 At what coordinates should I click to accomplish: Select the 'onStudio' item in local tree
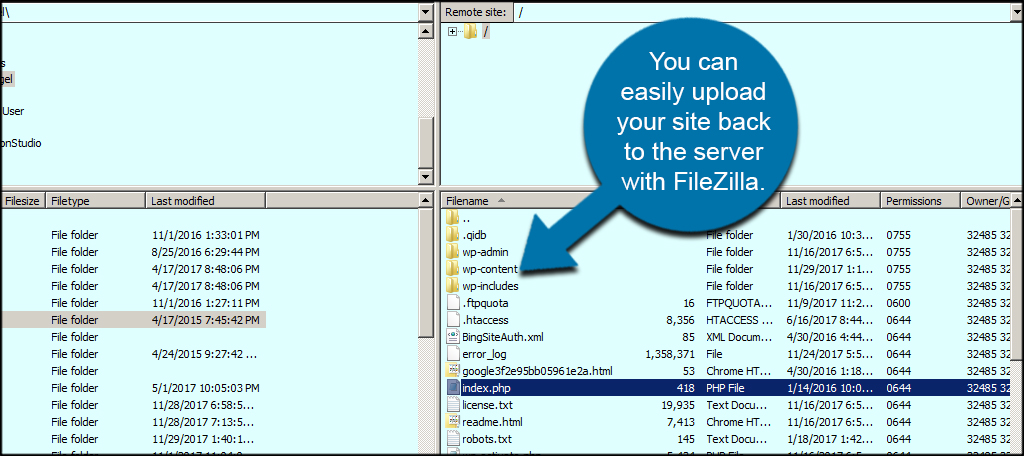[21, 143]
